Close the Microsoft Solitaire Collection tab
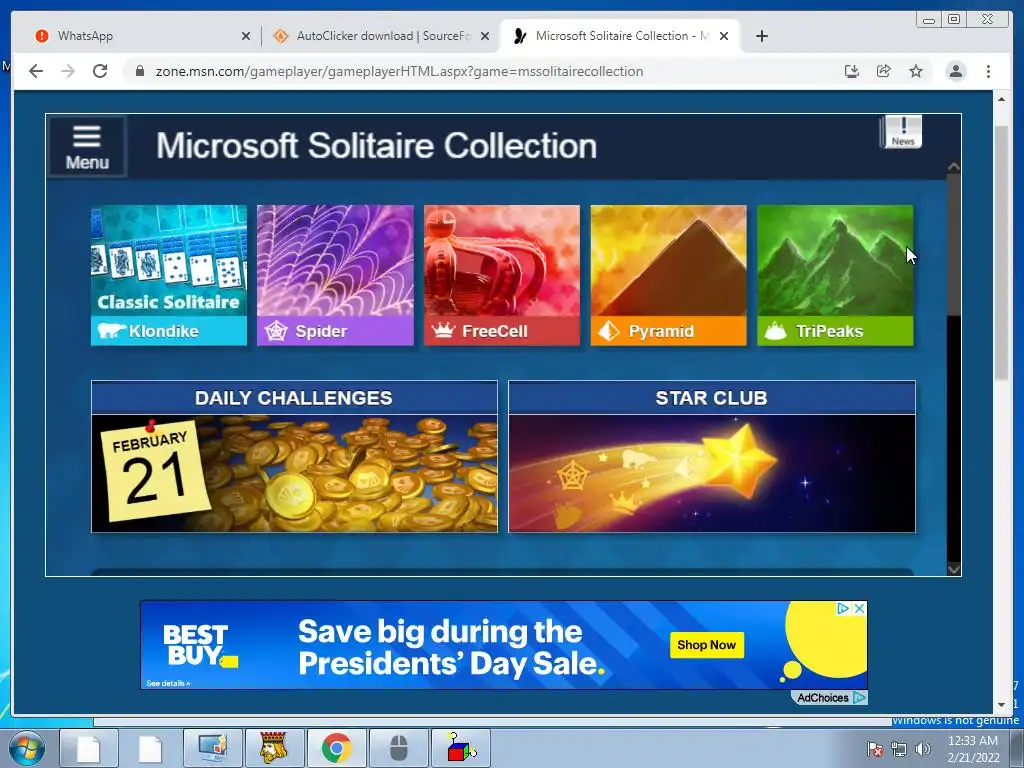Viewport: 1024px width, 768px height. click(724, 36)
